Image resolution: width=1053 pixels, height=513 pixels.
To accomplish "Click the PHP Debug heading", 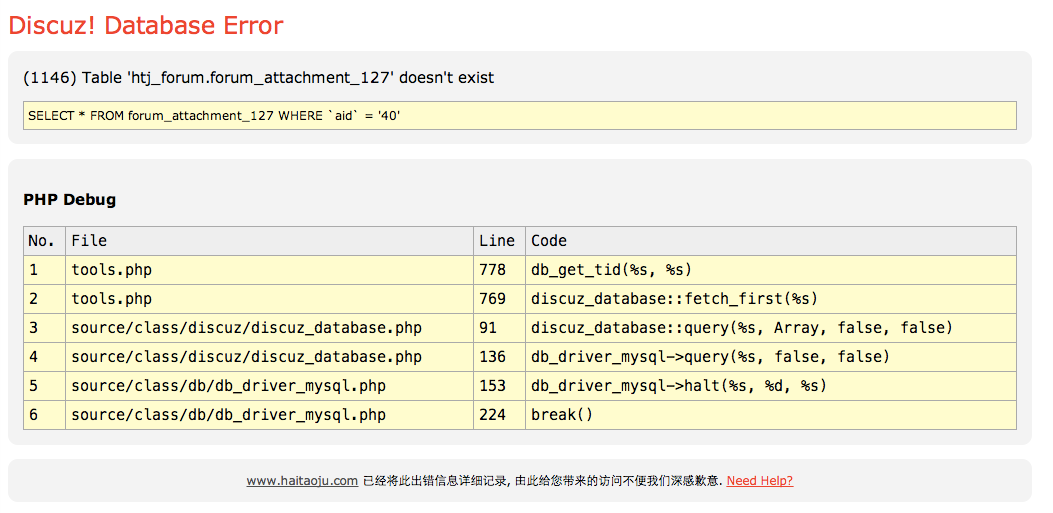I will tap(69, 199).
